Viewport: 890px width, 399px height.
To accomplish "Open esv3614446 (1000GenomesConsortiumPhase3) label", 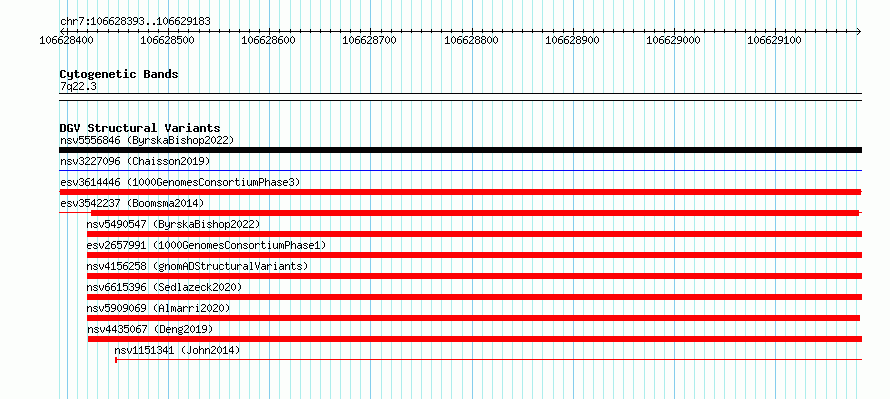I will 180,182.
